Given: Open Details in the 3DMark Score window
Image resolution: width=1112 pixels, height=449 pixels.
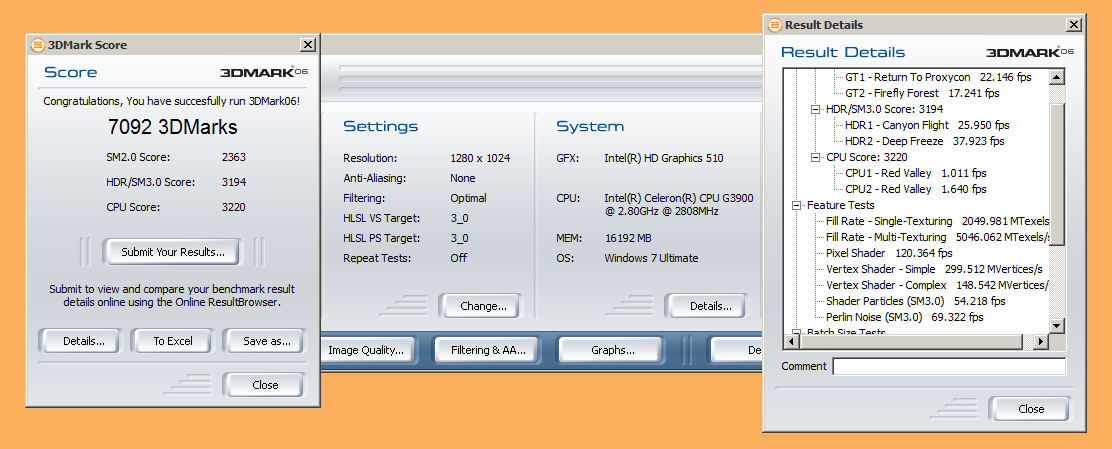Looking at the screenshot, I should coord(84,341).
